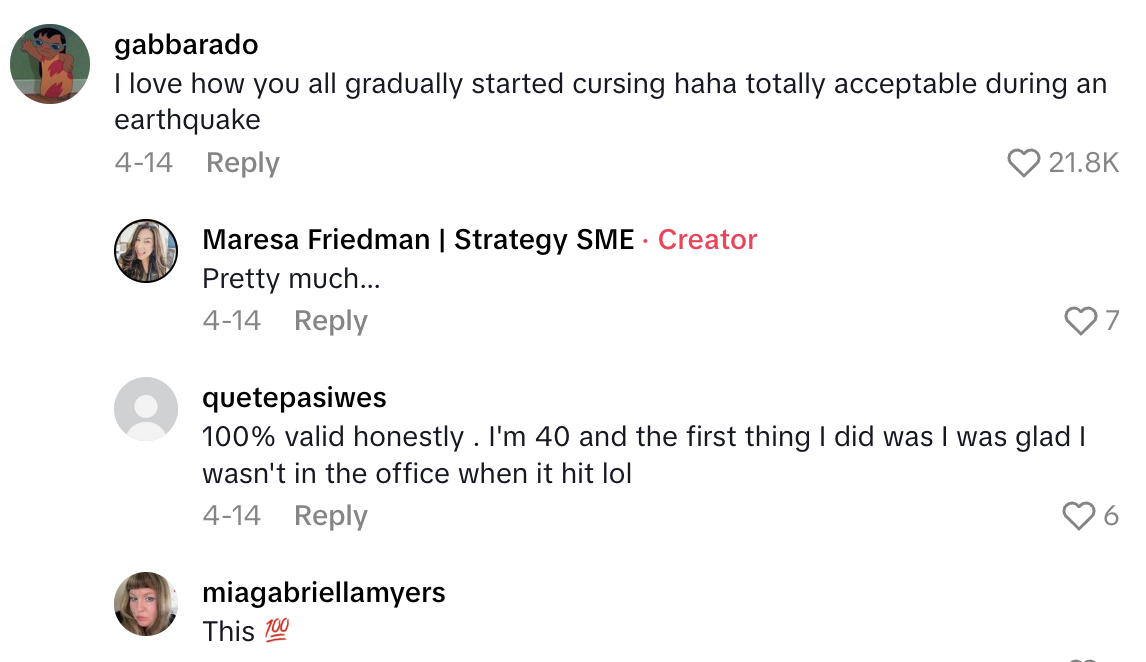Click quetepasiwes's default gray avatar
The image size is (1146, 662).
[x=146, y=408]
